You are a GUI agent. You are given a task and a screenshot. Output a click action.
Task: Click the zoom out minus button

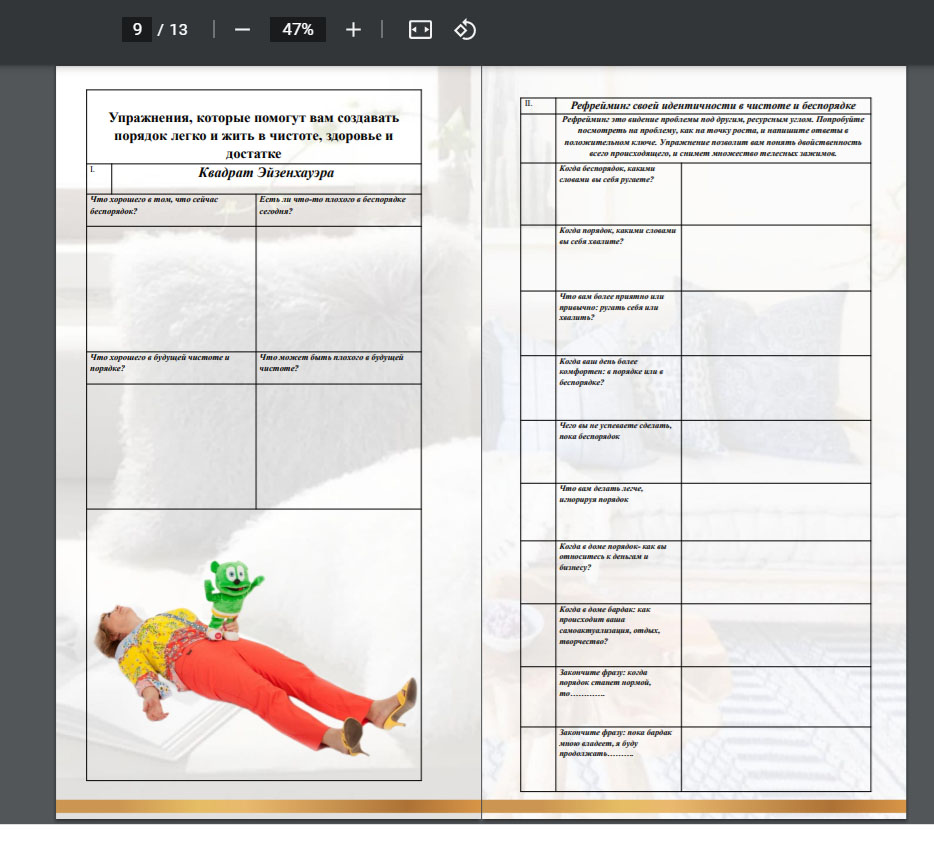click(242, 29)
